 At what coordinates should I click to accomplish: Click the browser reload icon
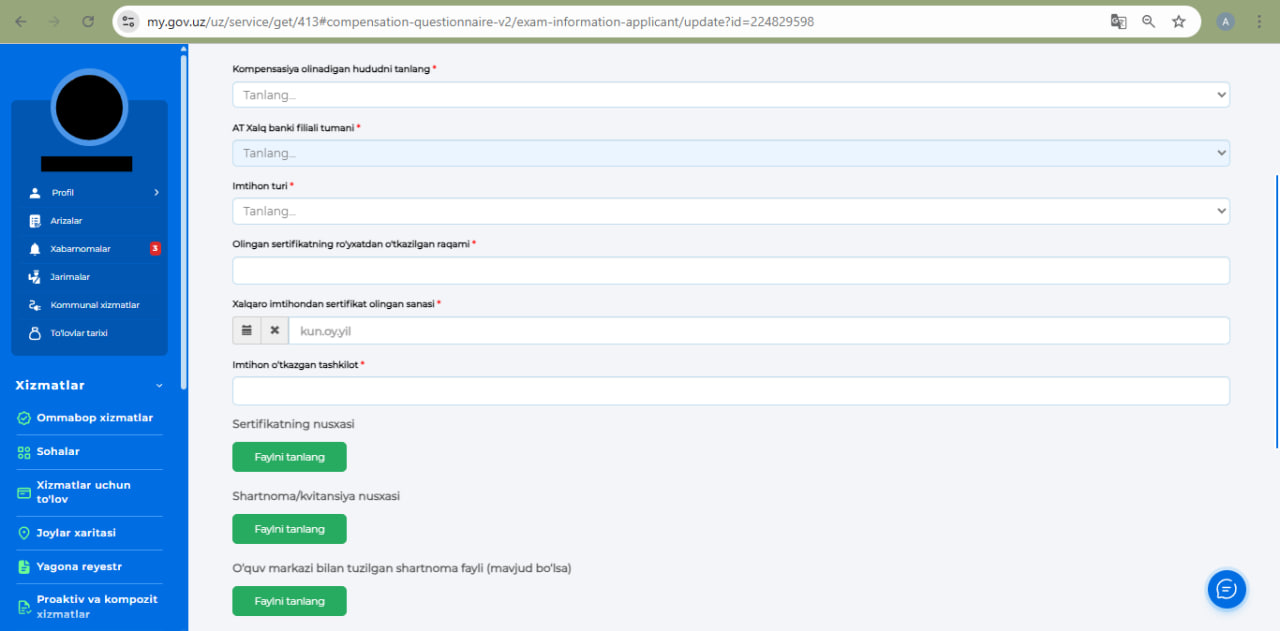pos(88,21)
